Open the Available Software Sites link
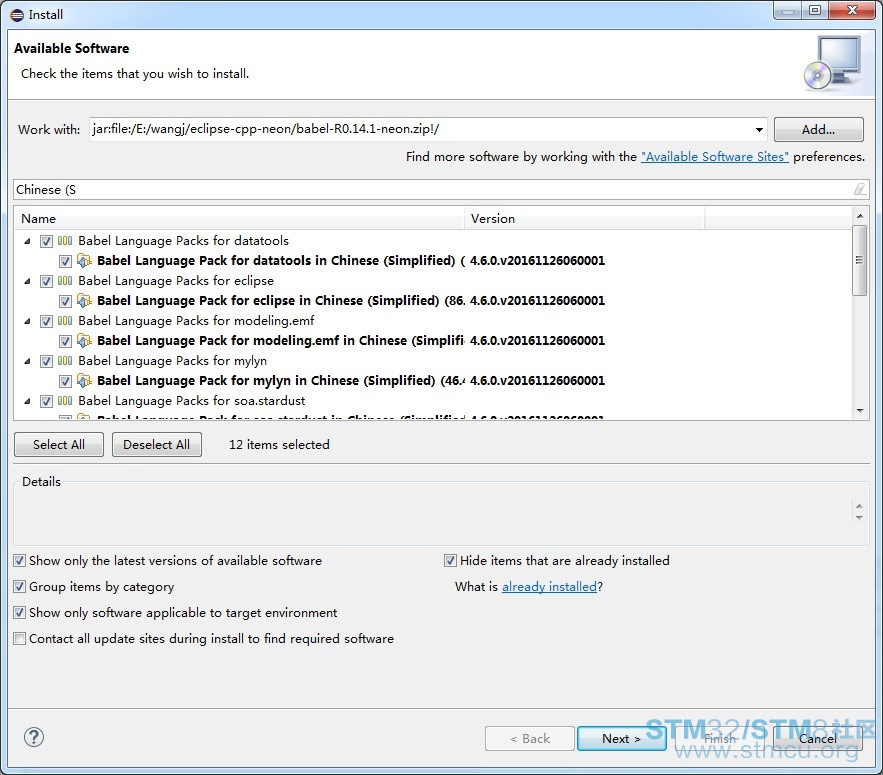This screenshot has height=775, width=883. click(x=715, y=157)
